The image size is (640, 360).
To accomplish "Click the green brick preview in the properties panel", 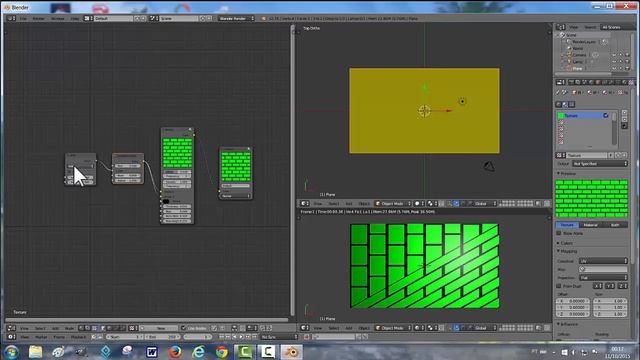I will coord(591,198).
